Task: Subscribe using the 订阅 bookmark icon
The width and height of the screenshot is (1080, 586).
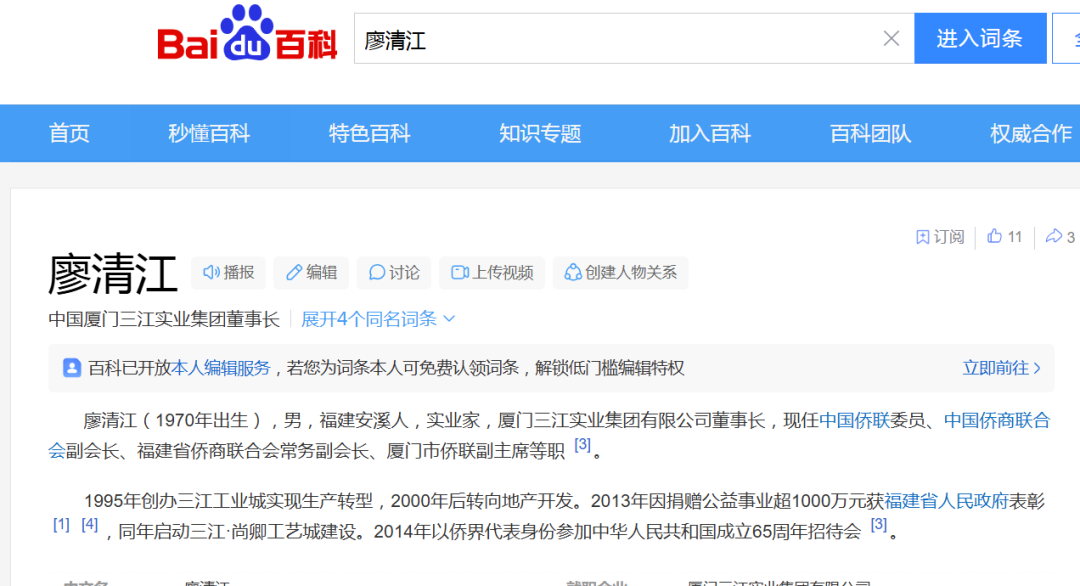Action: click(939, 237)
